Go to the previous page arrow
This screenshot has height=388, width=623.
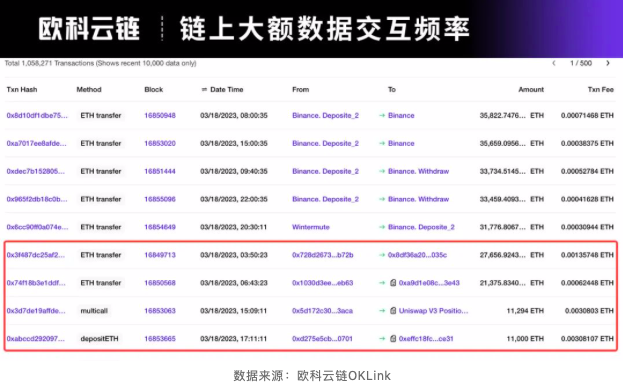tap(553, 63)
